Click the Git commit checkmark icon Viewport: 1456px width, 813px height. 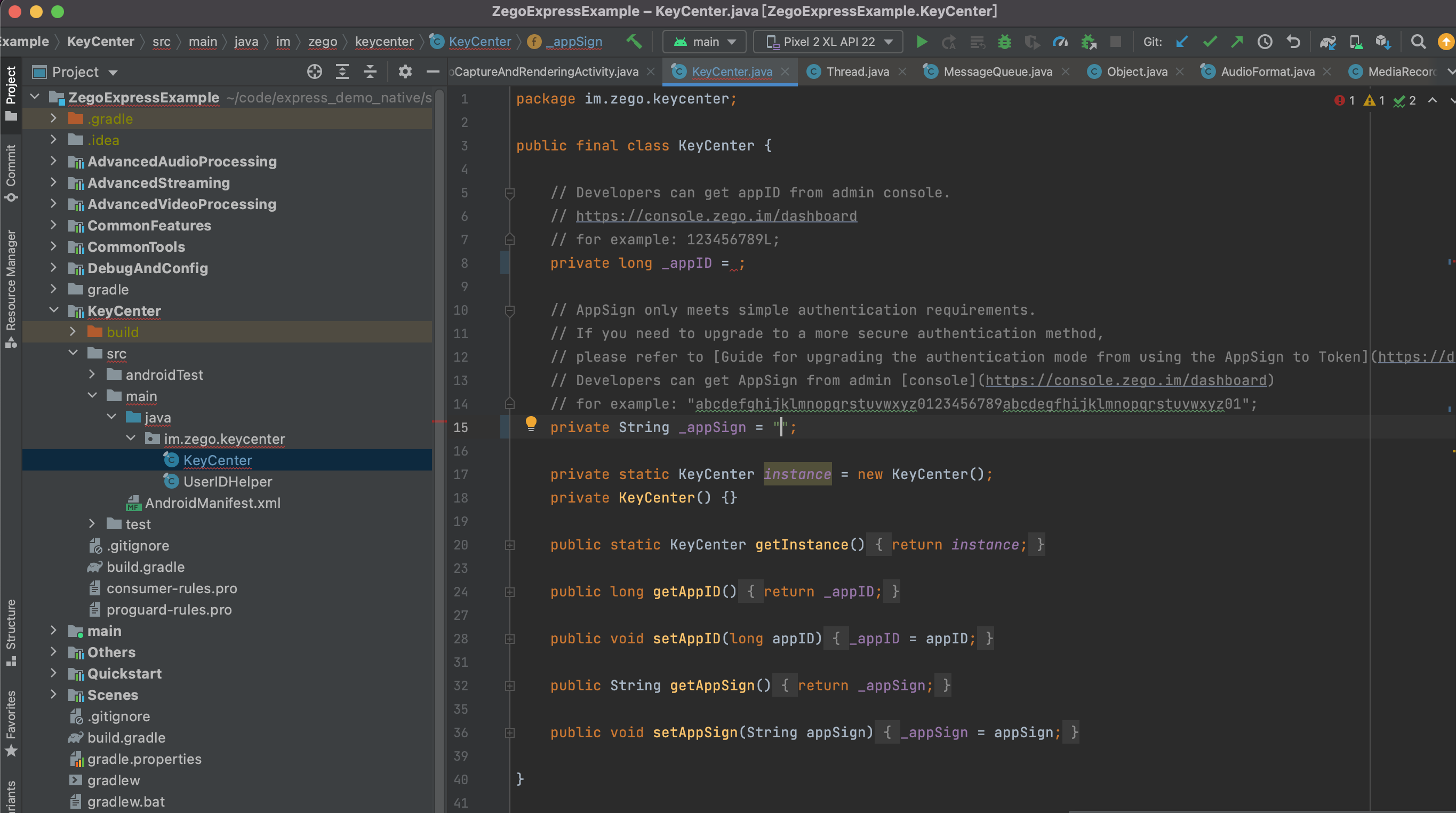[1210, 42]
